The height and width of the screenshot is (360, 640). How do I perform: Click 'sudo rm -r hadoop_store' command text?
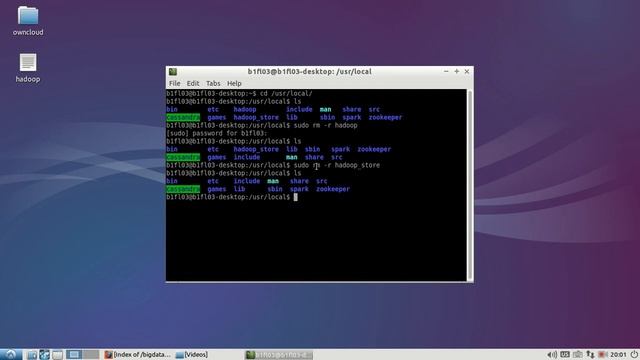point(337,165)
